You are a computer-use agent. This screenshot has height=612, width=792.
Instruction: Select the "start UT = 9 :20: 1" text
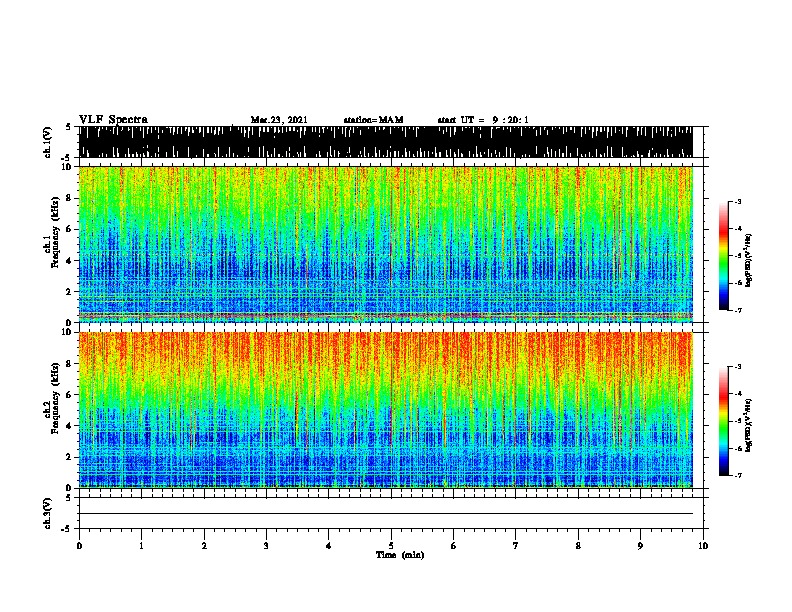tap(483, 120)
